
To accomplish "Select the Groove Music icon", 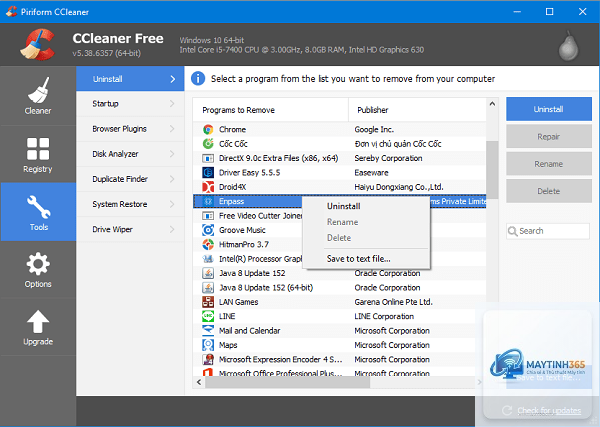I will pos(208,230).
